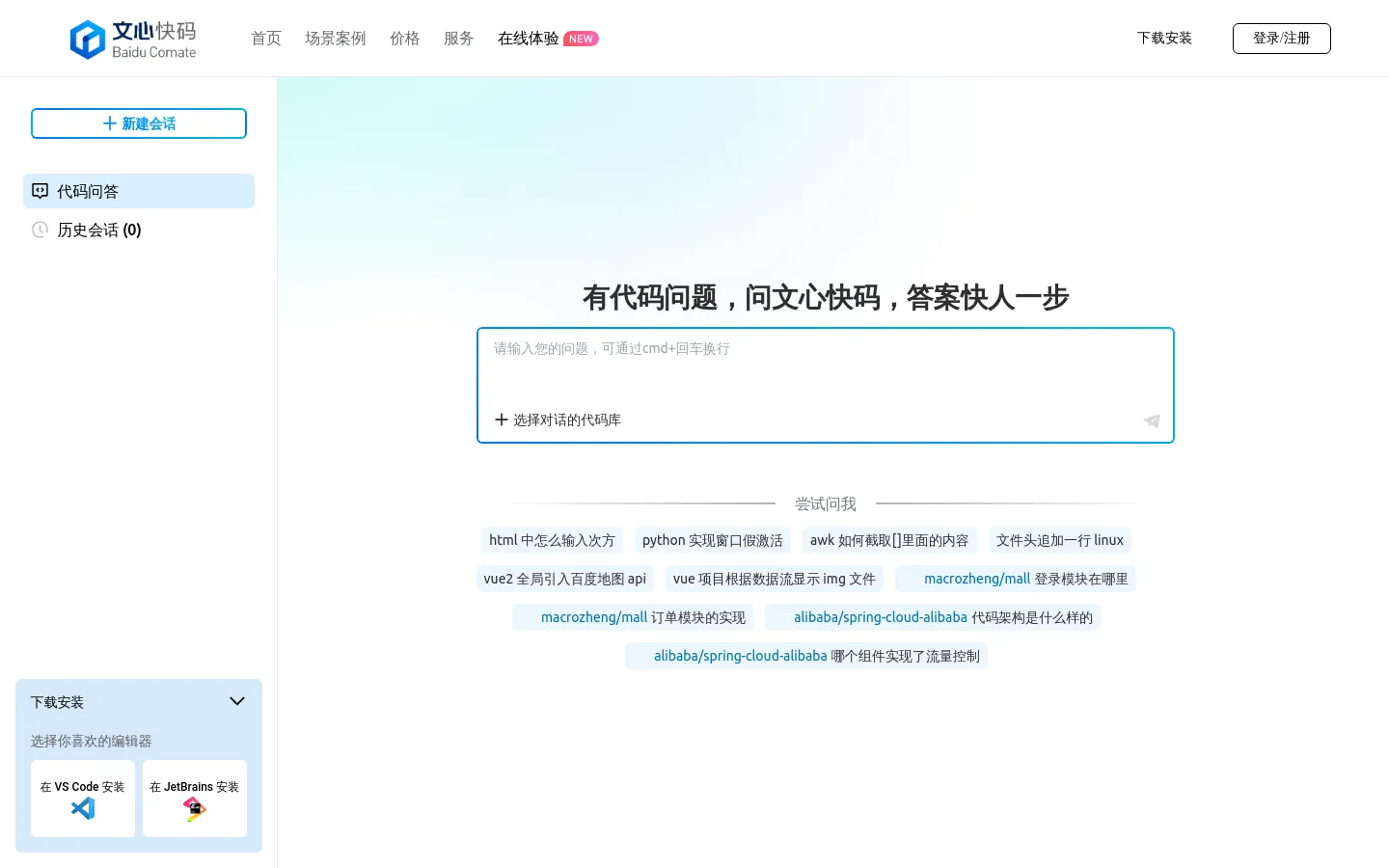1389x868 pixels.
Task: Try the suggestion 'vue2 全局引入百度地图 api'
Action: pyautogui.click(x=565, y=579)
